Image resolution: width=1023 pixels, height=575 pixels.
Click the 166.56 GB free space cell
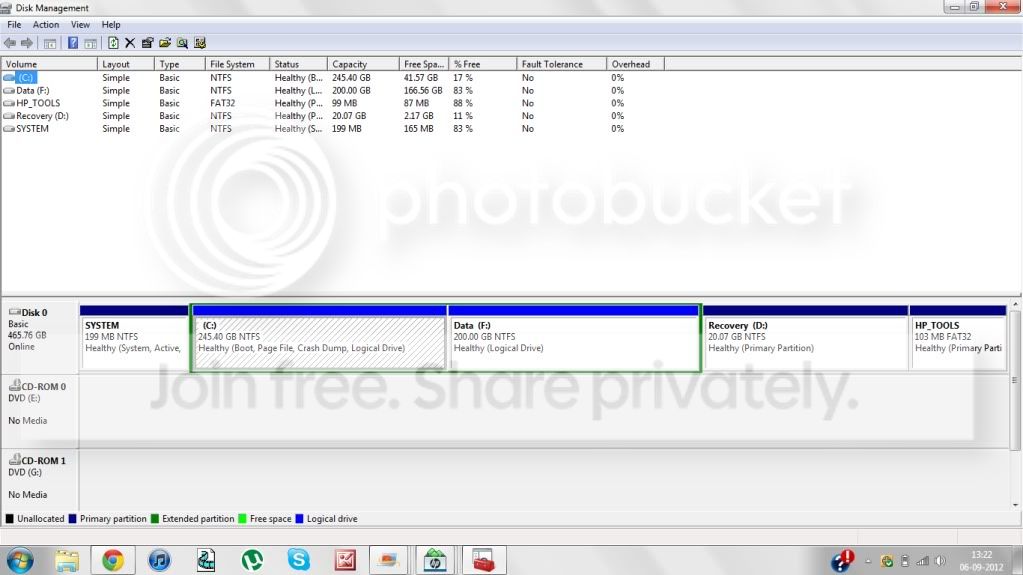423,90
